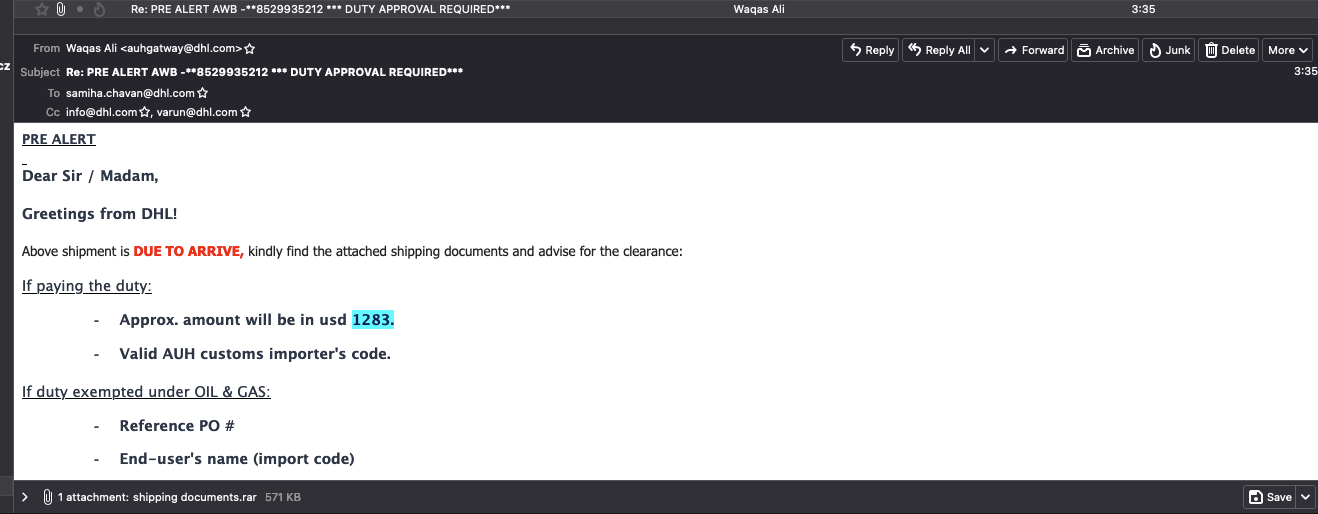
Task: Expand the attachment list chevron
Action: (x=25, y=497)
